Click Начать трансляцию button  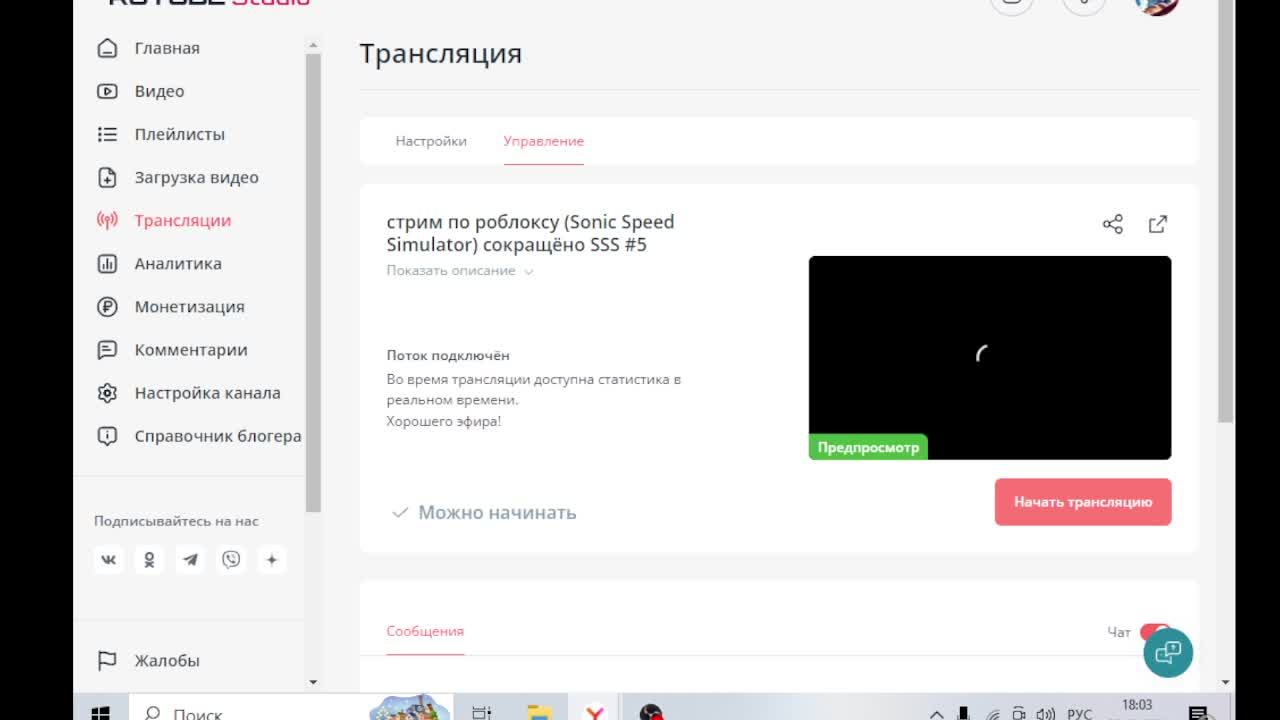(x=1083, y=502)
